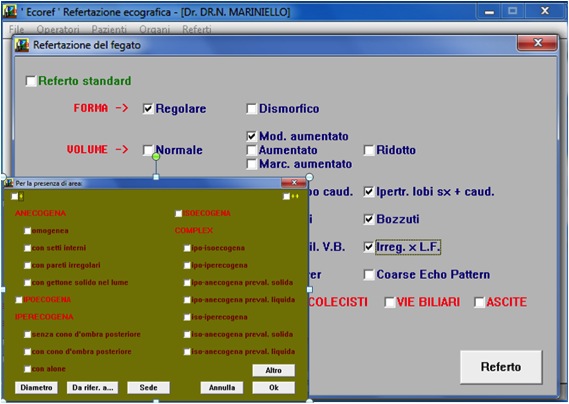The height and width of the screenshot is (404, 569).
Task: Check 'con gettone solido nel lume'
Action: click(28, 282)
